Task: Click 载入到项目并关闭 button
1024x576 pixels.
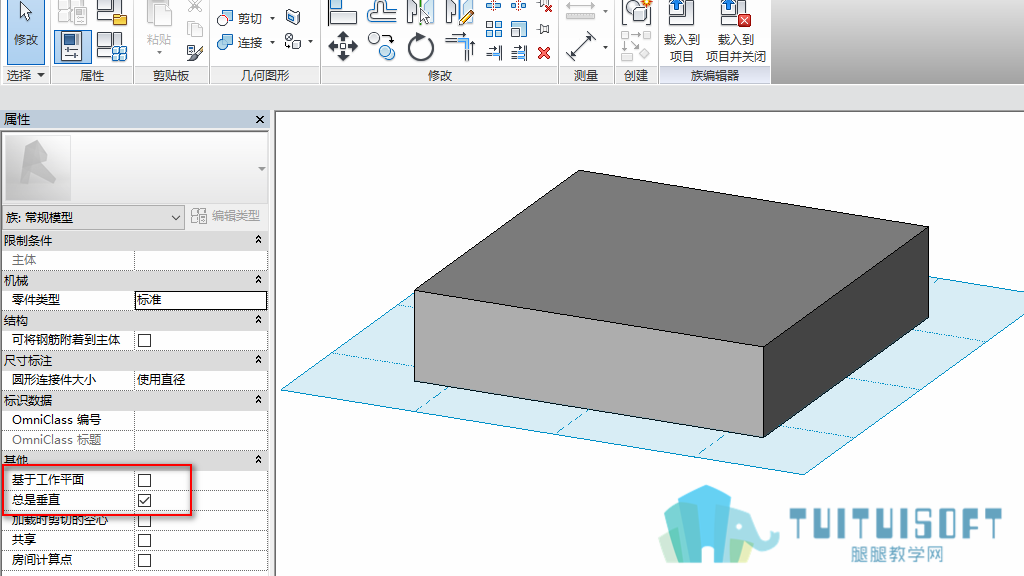Action: click(735, 31)
